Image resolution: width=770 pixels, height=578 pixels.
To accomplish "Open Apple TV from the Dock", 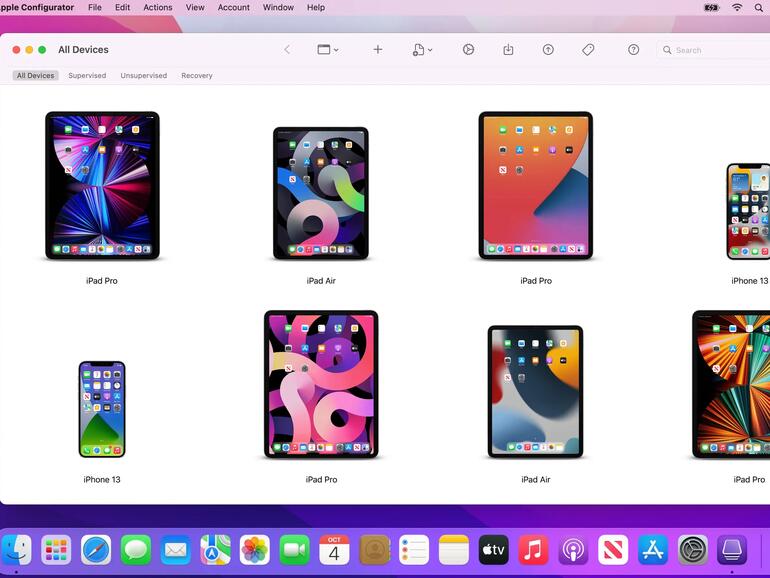I will coord(494,550).
